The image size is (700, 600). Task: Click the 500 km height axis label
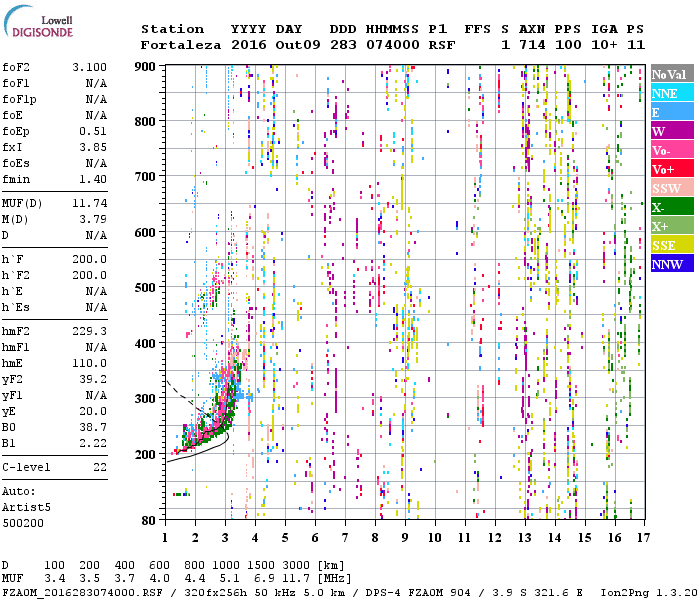click(x=145, y=288)
